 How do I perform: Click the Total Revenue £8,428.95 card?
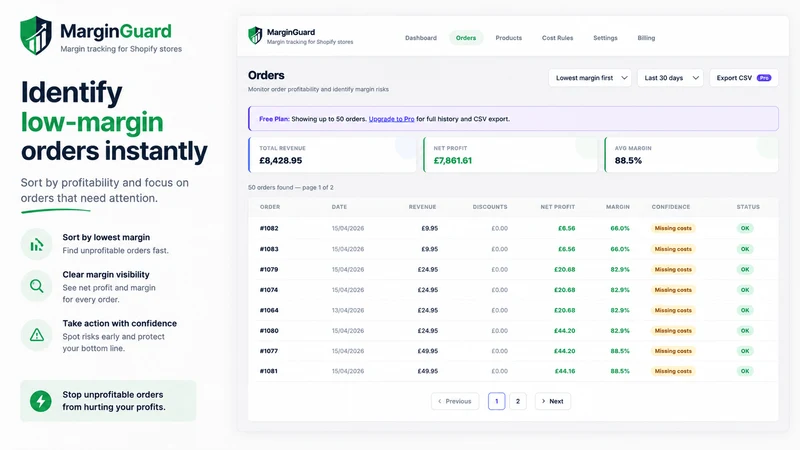point(332,155)
